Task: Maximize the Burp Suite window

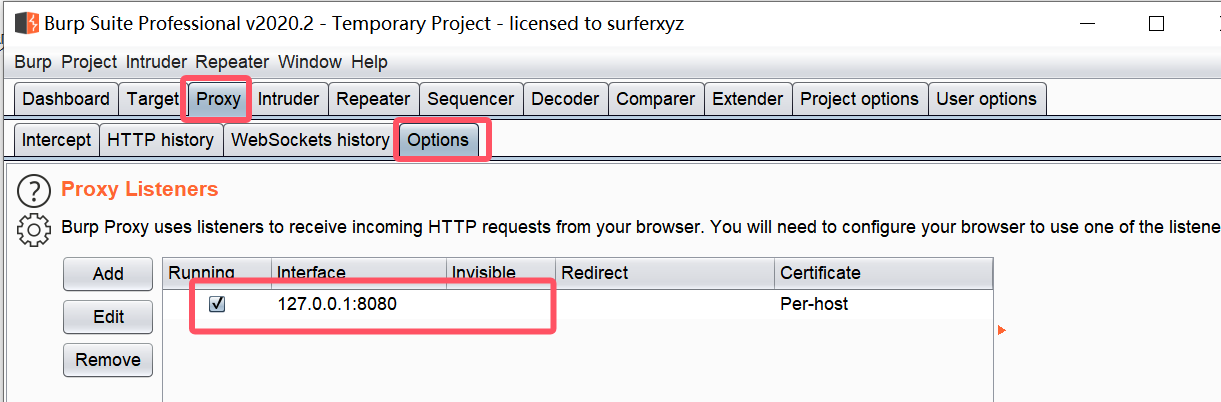Action: point(1156,23)
